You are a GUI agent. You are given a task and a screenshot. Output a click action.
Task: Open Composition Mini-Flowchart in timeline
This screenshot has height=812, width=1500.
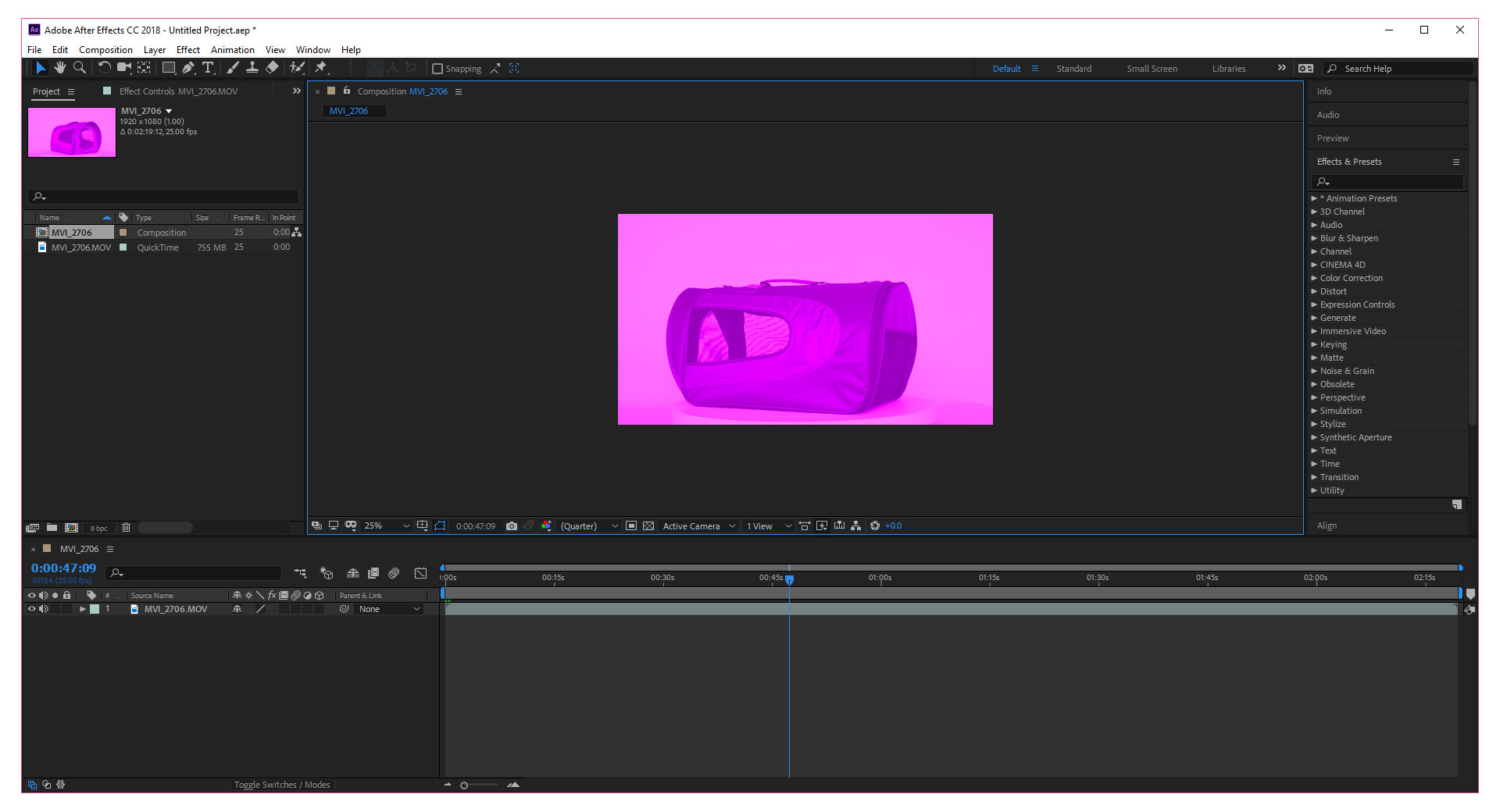[x=300, y=573]
